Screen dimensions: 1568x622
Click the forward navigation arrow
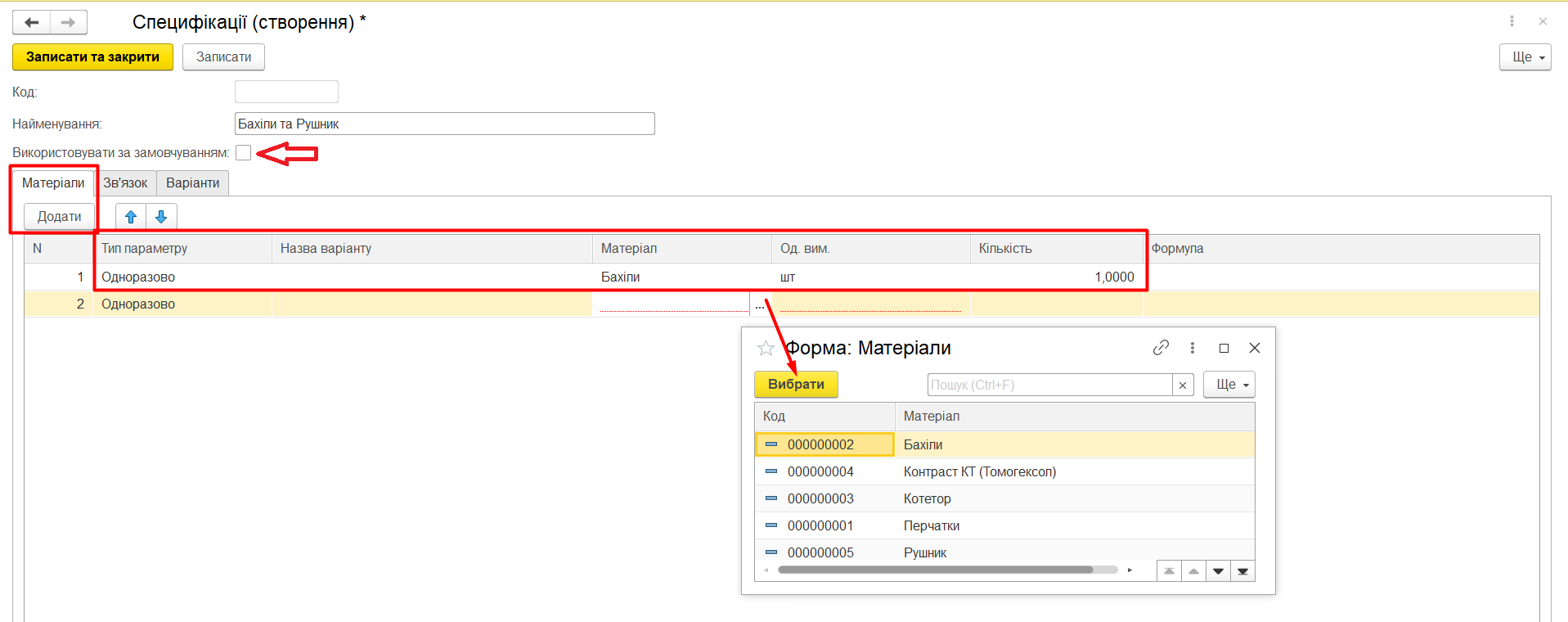[69, 22]
